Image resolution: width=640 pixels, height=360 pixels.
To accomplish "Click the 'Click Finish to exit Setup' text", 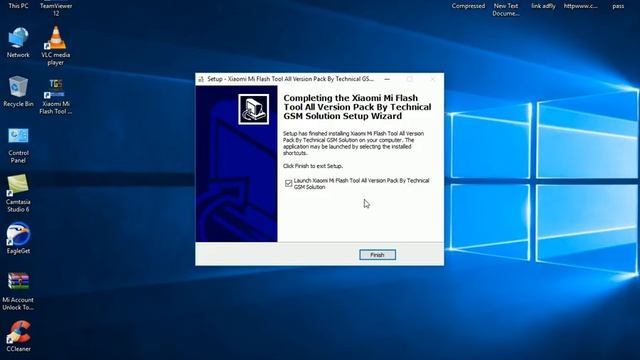I will coord(313,166).
